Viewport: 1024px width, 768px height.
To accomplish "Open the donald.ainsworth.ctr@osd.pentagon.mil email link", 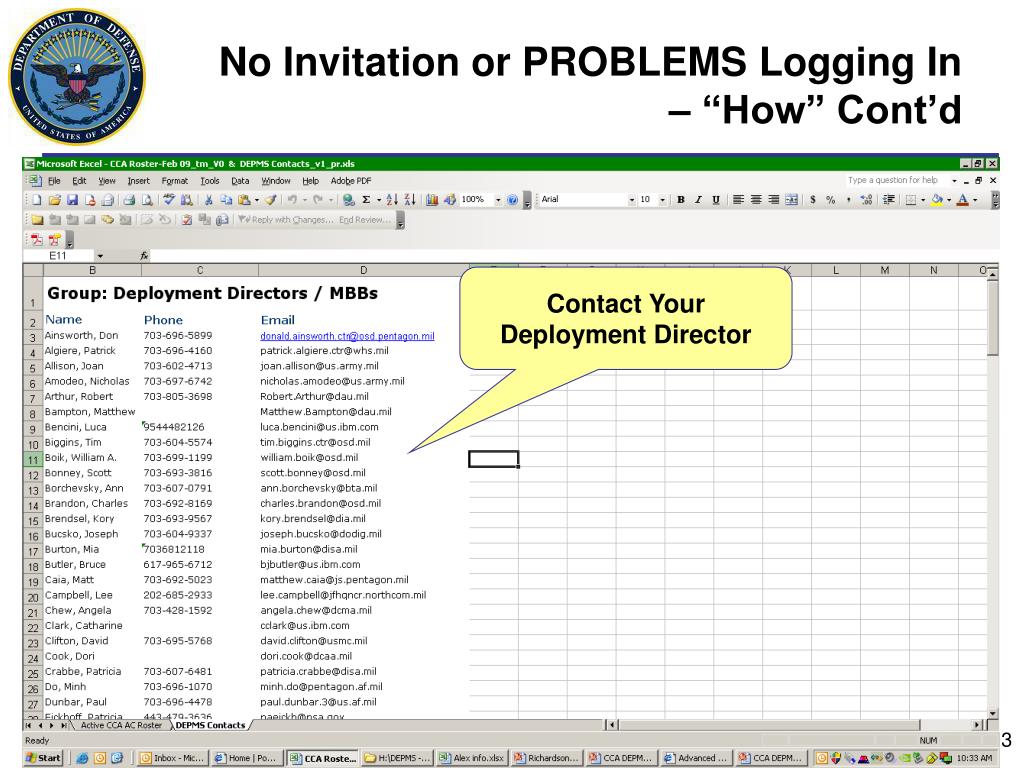I will (347, 336).
